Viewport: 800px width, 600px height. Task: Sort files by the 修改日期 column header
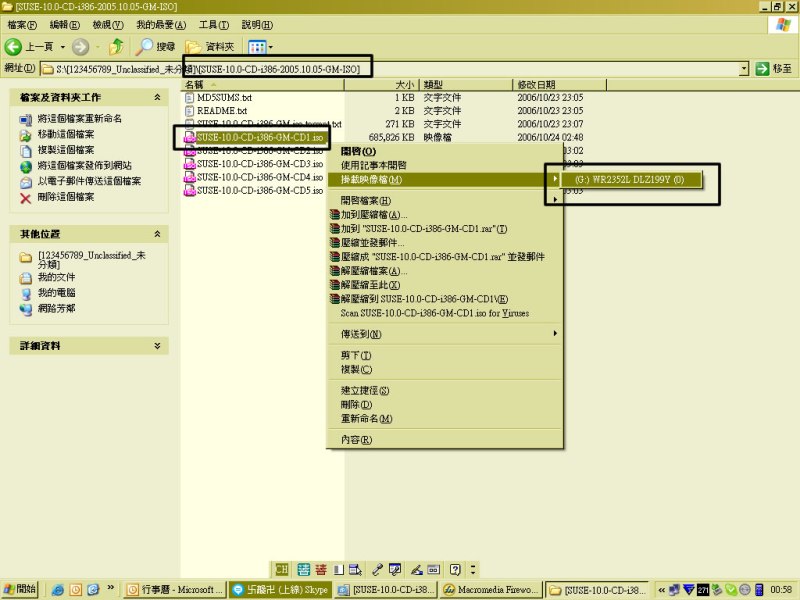tap(559, 85)
